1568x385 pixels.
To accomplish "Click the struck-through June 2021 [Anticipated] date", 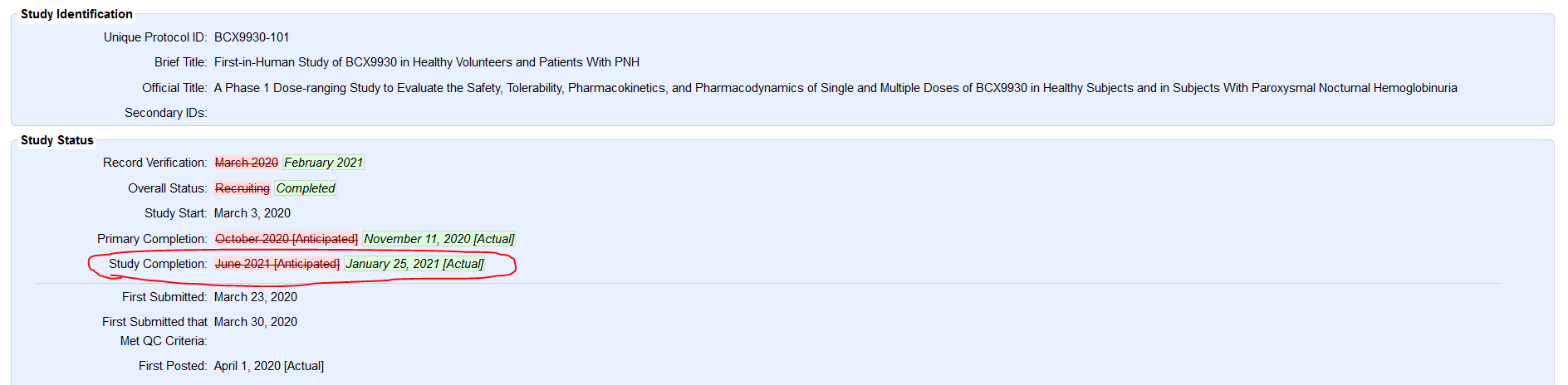I will tap(277, 264).
